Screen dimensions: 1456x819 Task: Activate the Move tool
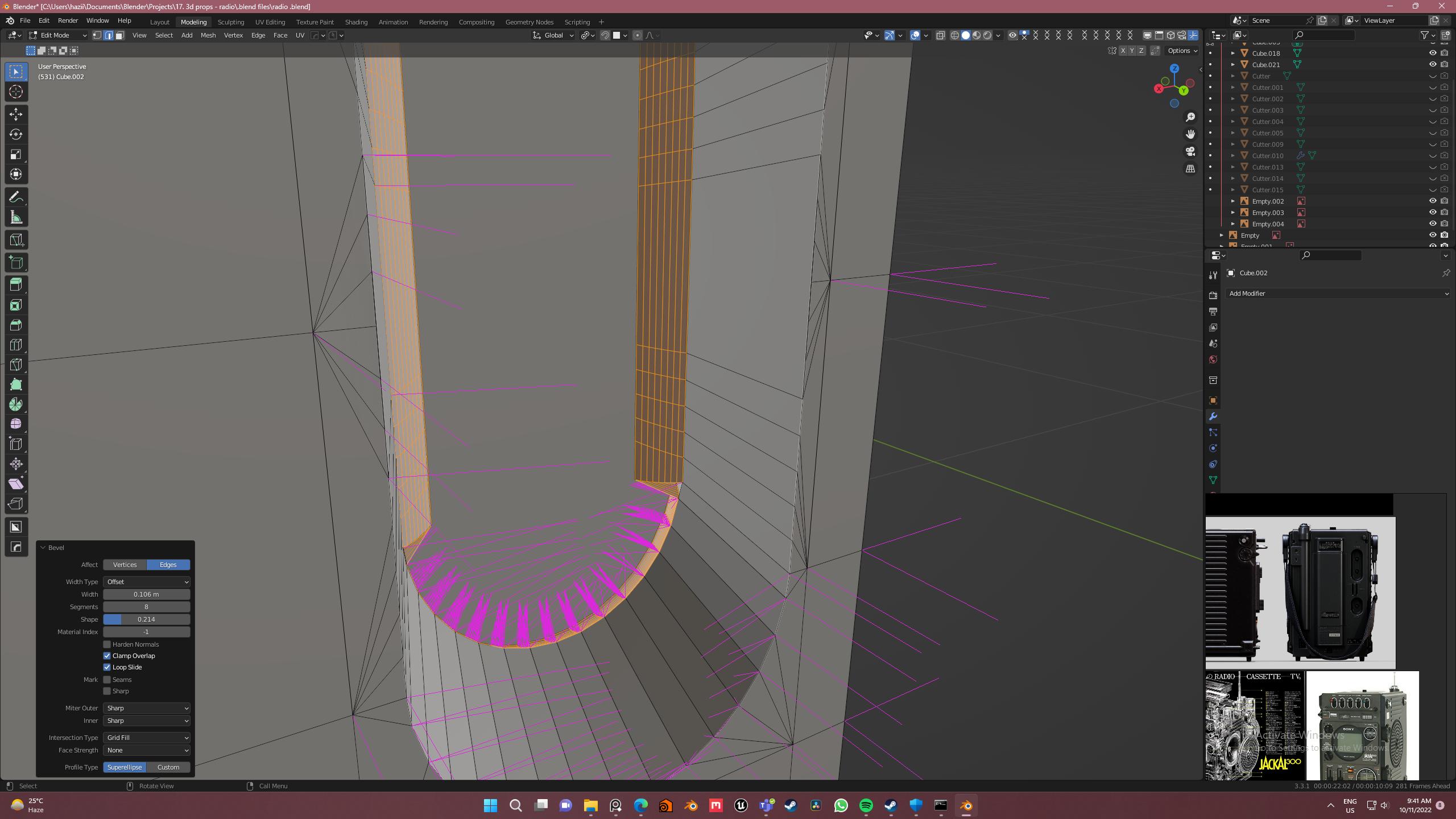pyautogui.click(x=16, y=114)
